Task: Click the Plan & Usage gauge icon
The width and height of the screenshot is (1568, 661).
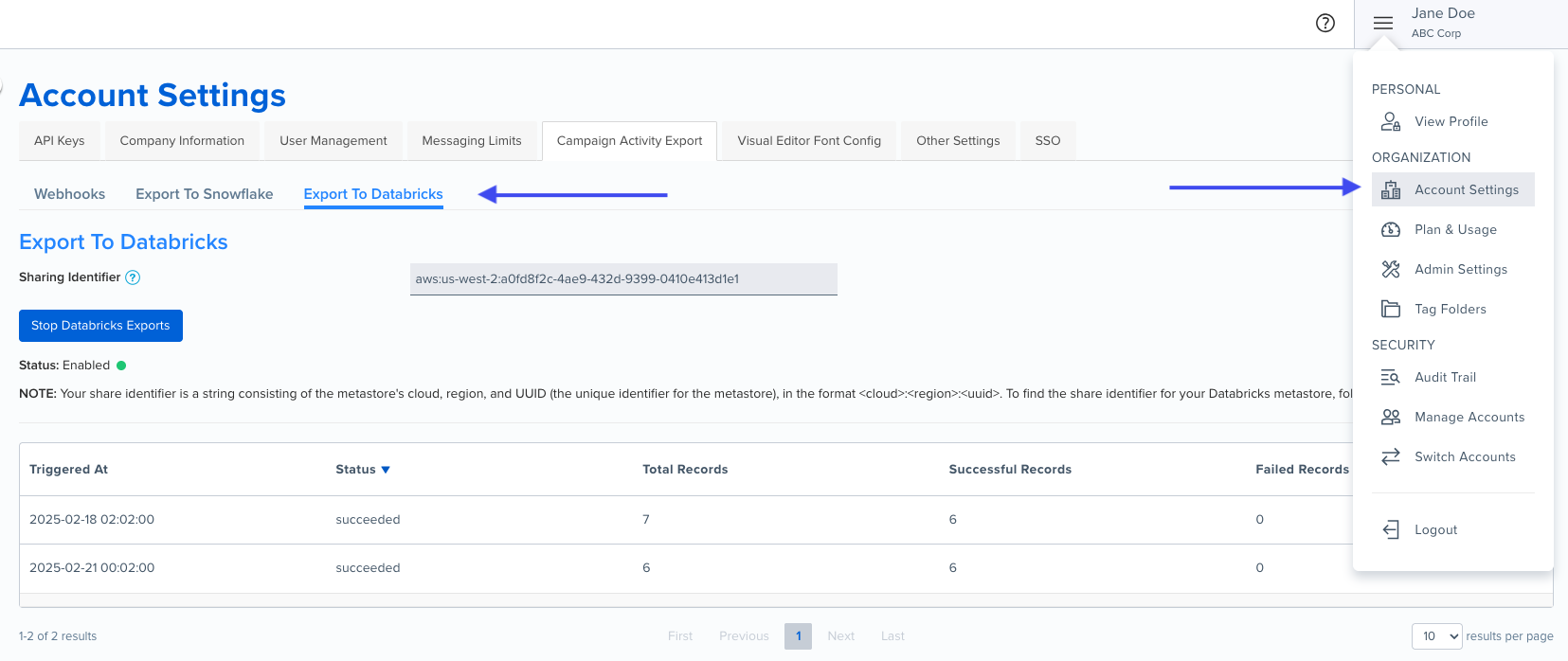Action: [1390, 229]
